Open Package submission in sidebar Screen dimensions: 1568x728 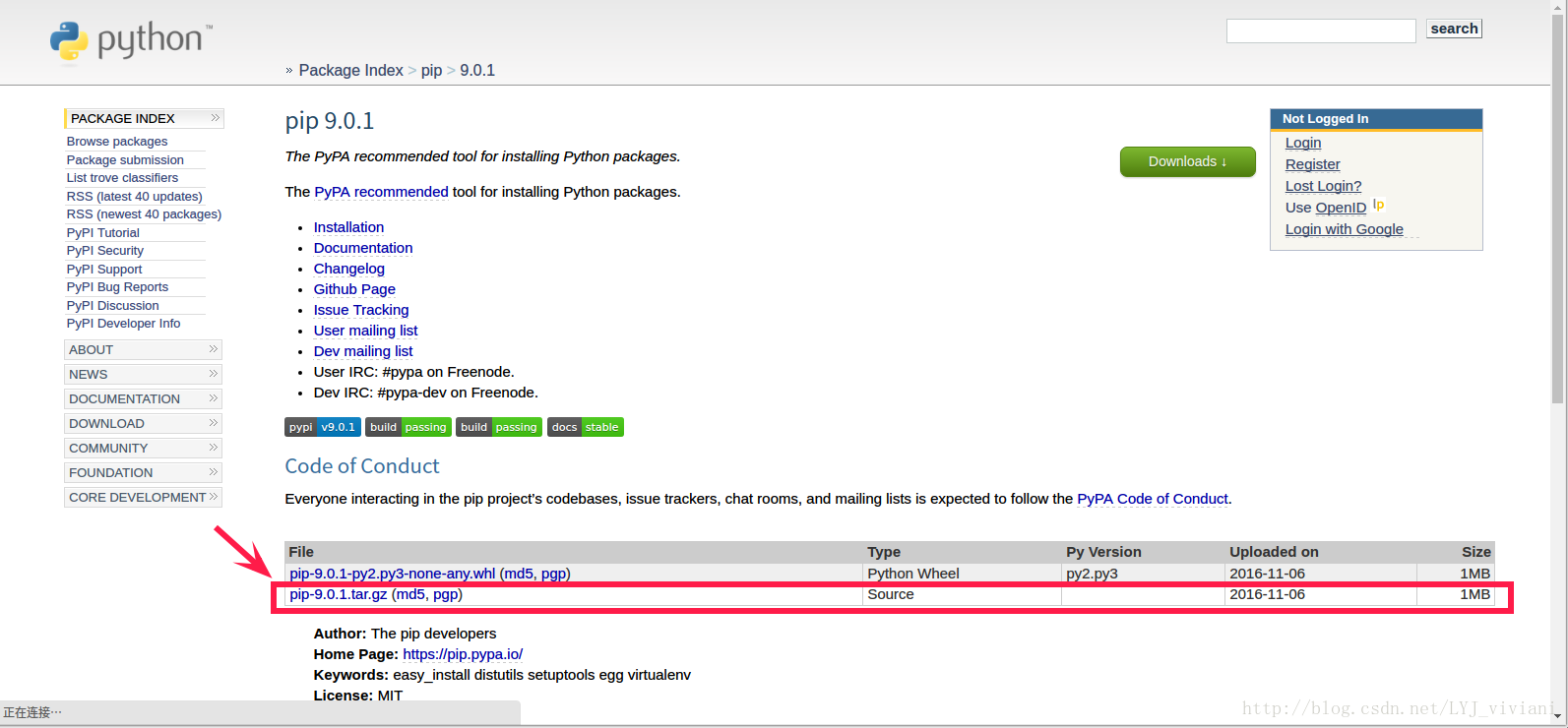pyautogui.click(x=125, y=160)
